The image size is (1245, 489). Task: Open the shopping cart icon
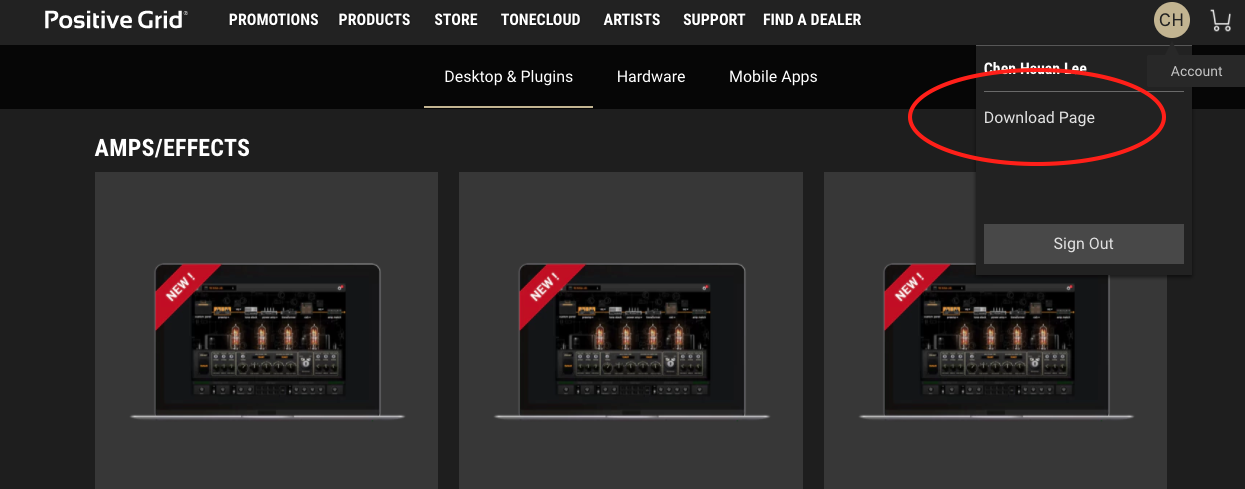coord(1220,20)
